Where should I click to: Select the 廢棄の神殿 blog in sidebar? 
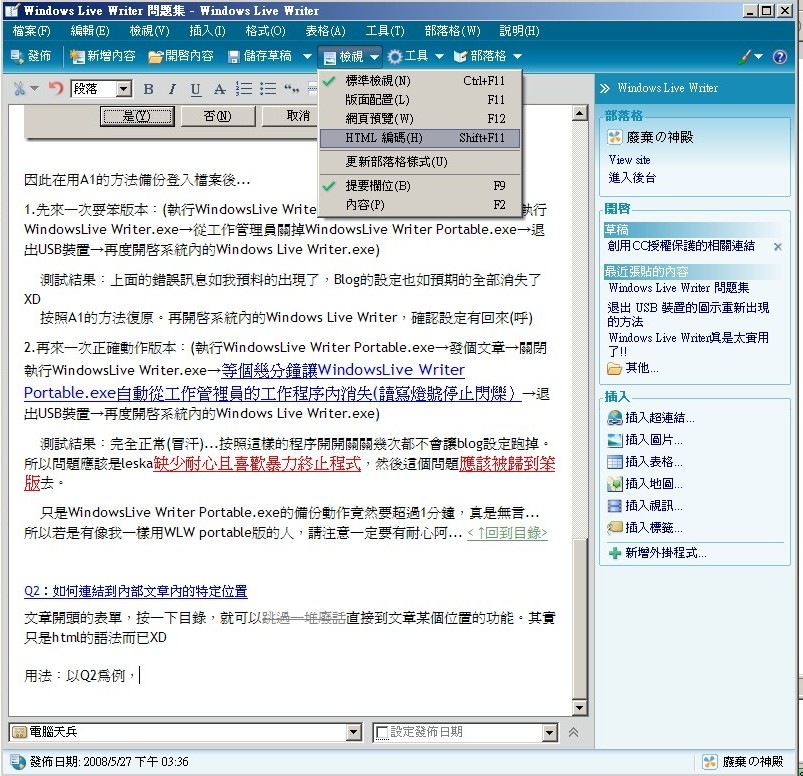pos(650,137)
